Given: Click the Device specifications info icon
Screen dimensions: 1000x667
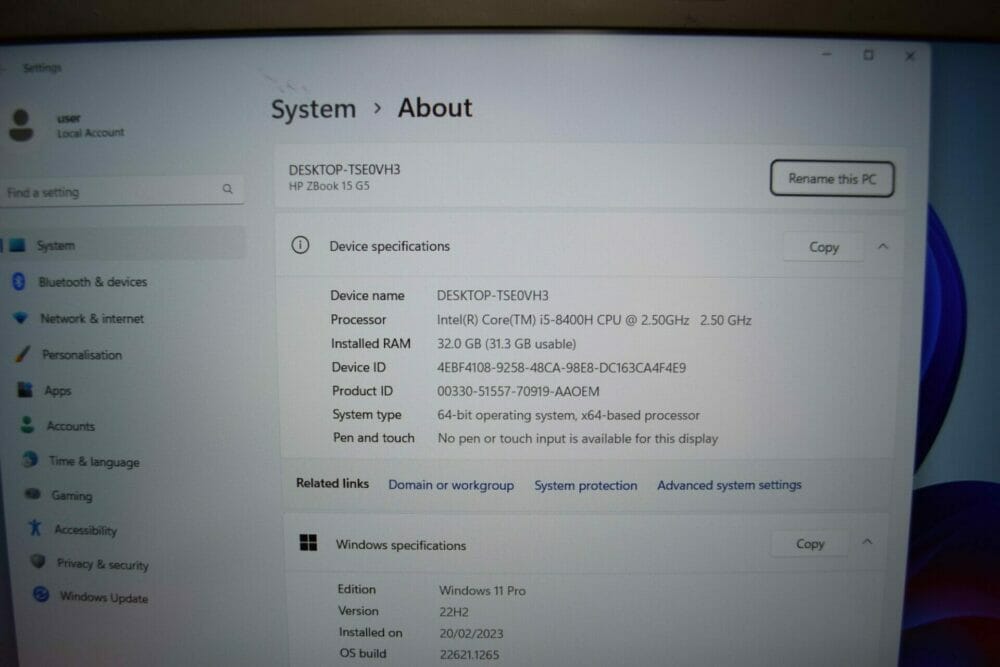Looking at the screenshot, I should (x=300, y=245).
